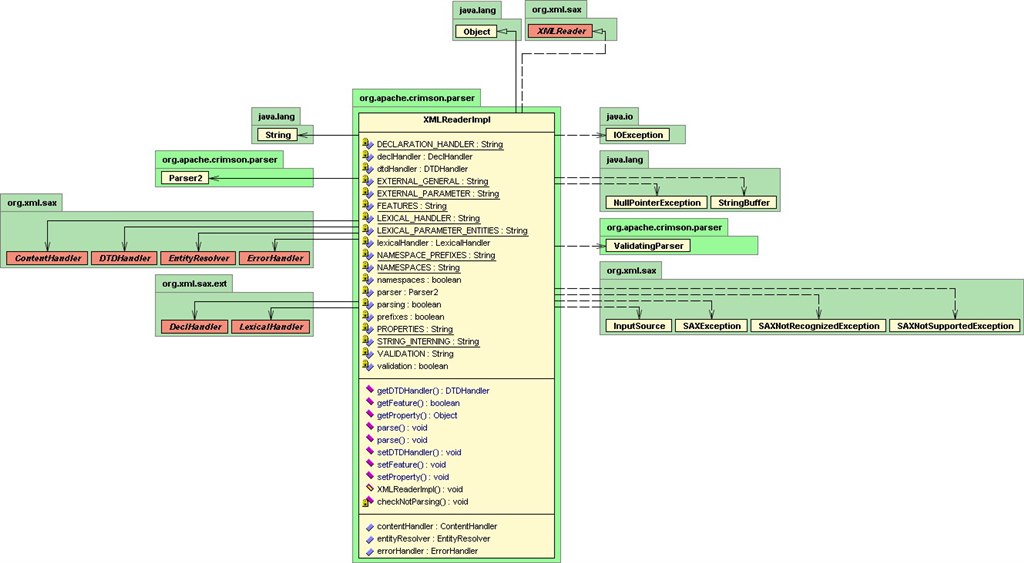1024x563 pixels.
Task: Click the icon beside DECLARATION_HANDLER field
Action: click(x=368, y=144)
